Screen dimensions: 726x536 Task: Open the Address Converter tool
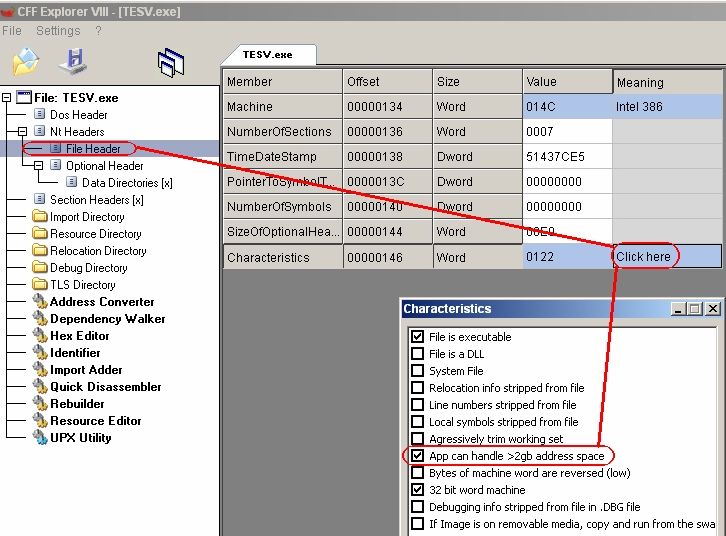[102, 302]
